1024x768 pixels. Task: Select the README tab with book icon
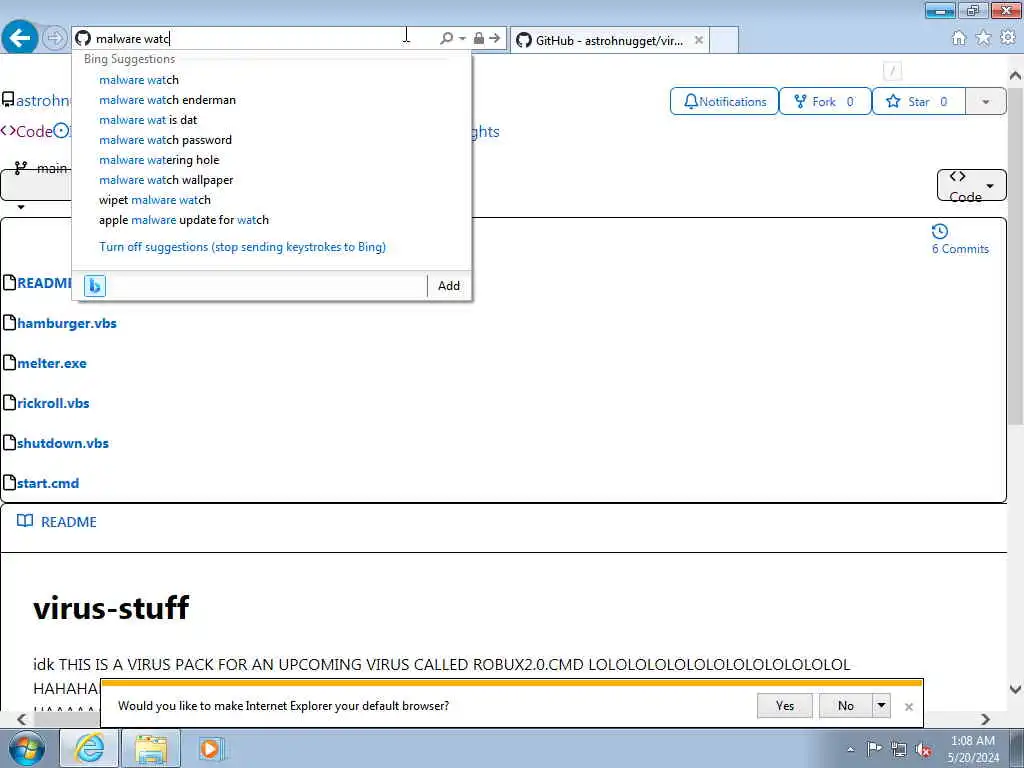[57, 522]
